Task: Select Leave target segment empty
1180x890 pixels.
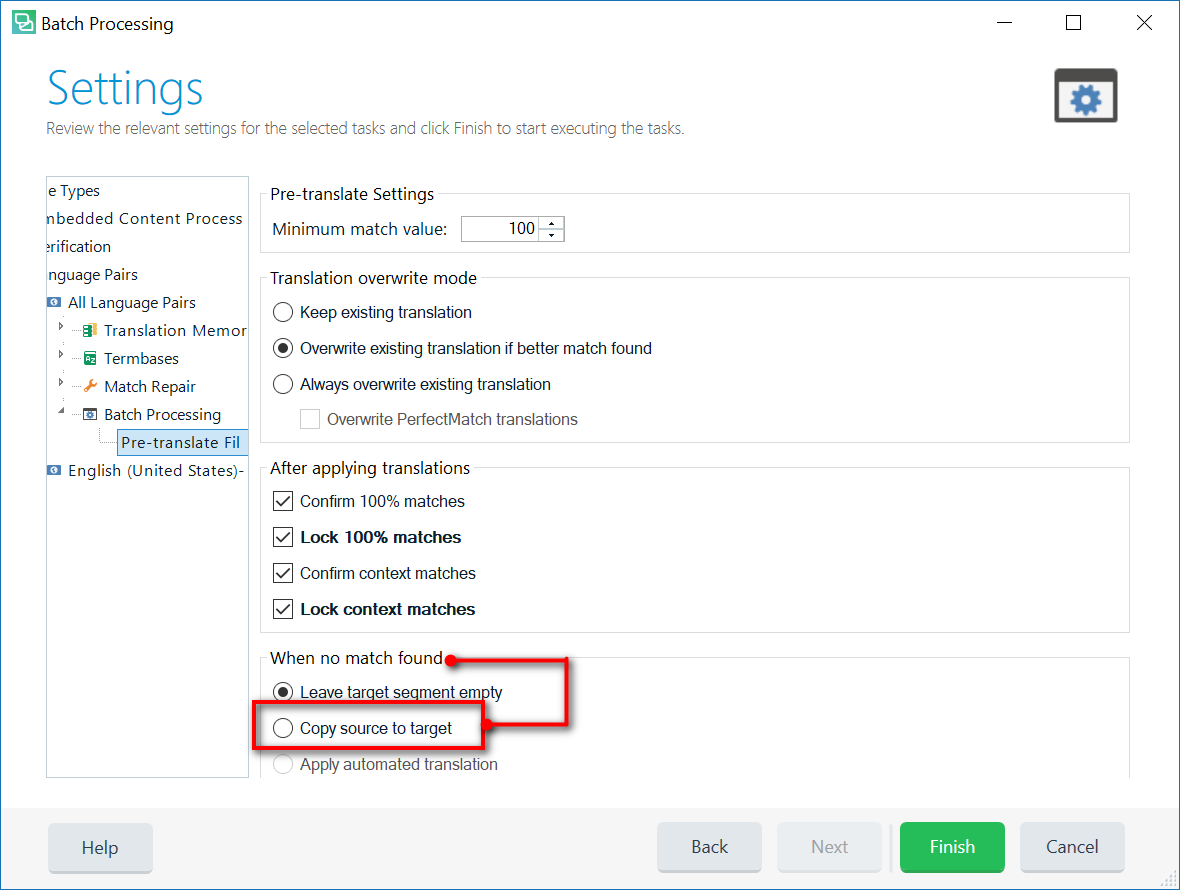Action: click(x=283, y=692)
